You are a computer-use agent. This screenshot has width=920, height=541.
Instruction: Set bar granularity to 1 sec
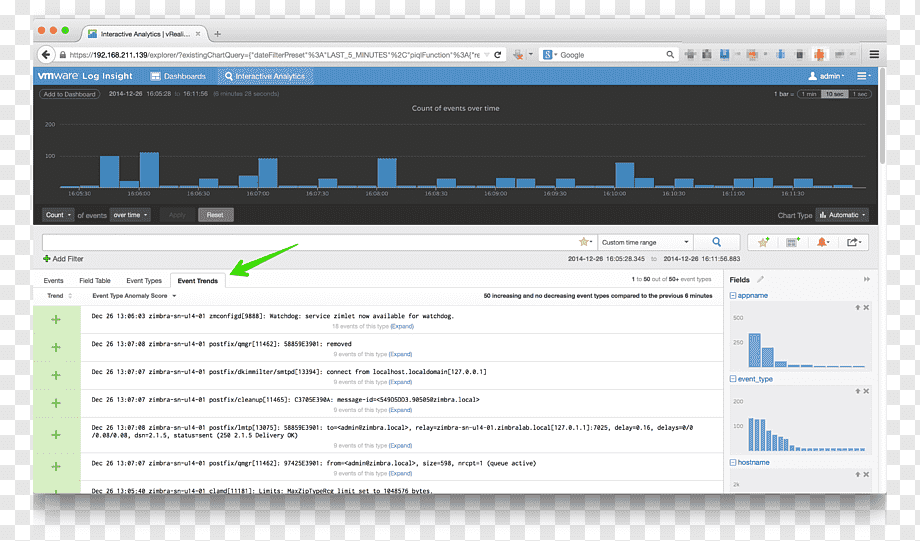860,94
